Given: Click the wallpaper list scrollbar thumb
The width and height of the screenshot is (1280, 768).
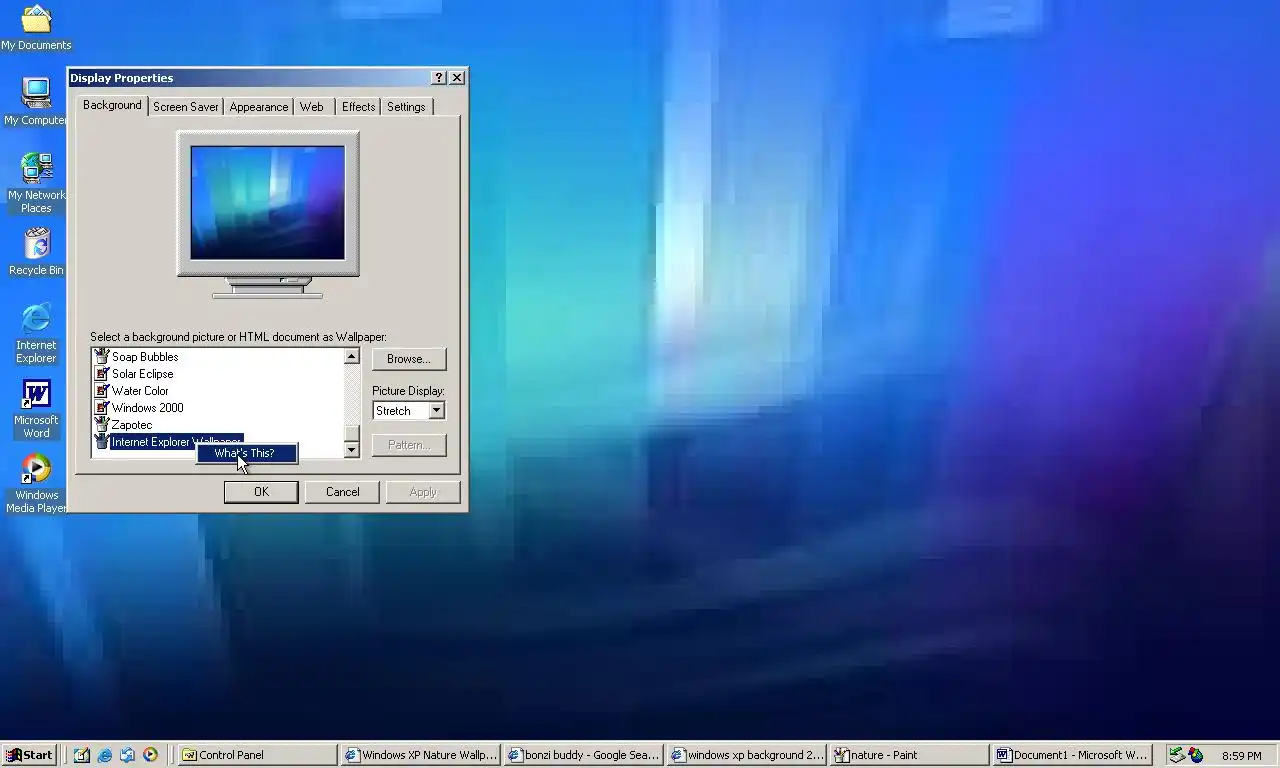Looking at the screenshot, I should (351, 433).
